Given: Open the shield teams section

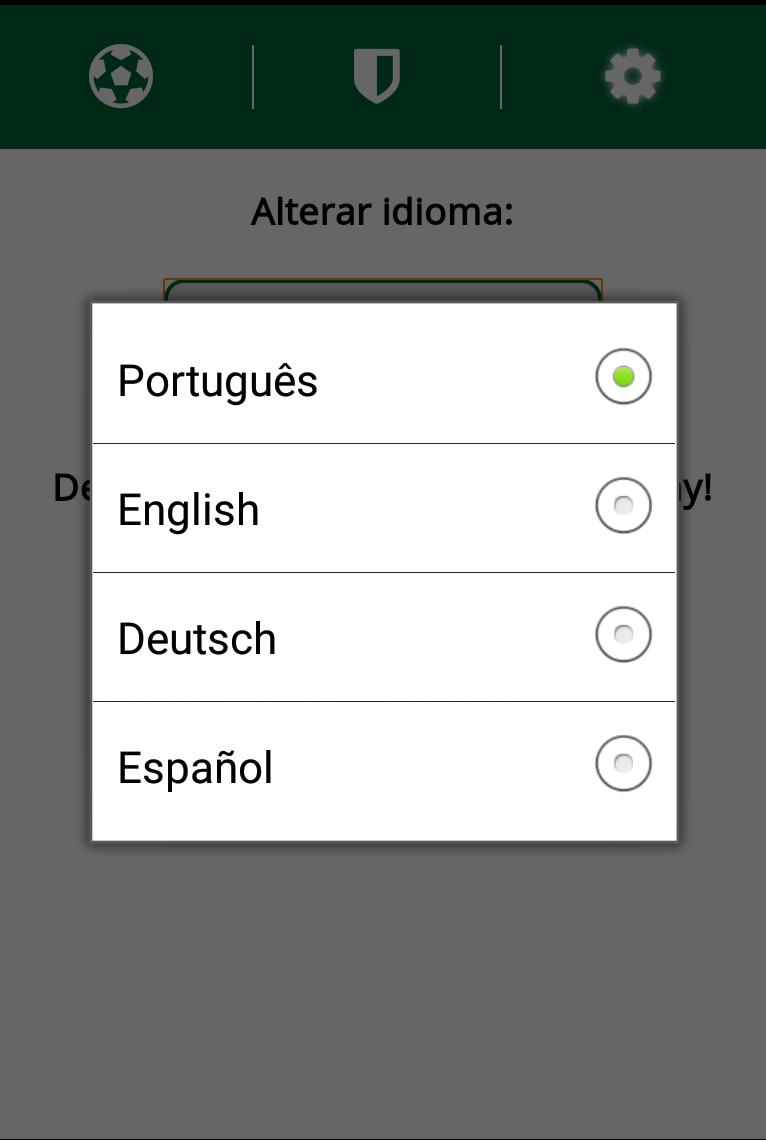Looking at the screenshot, I should [377, 76].
